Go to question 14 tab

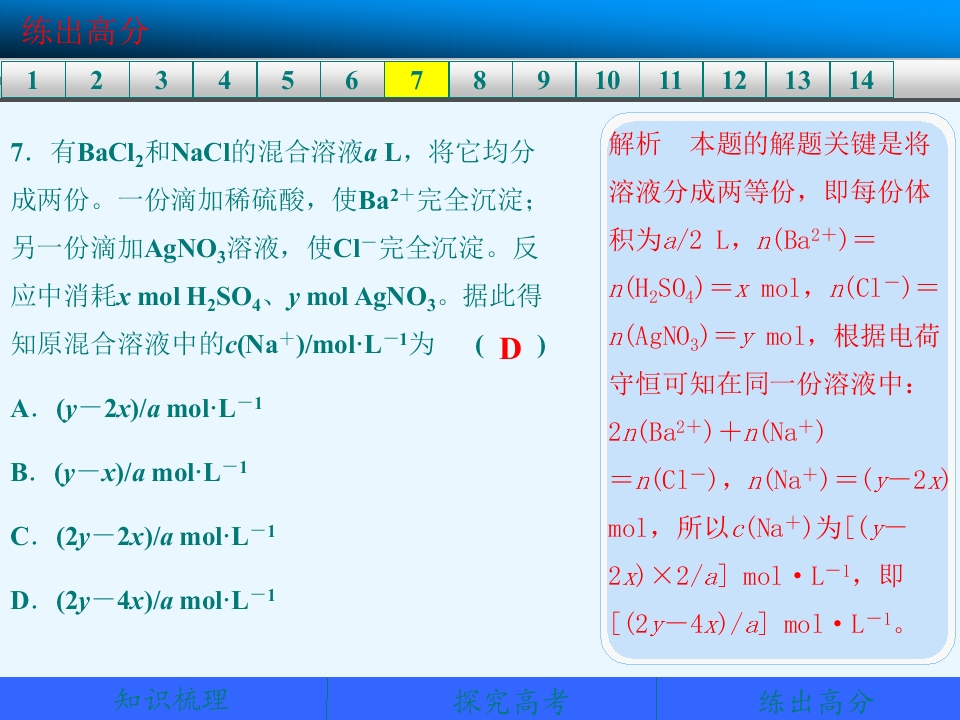862,80
